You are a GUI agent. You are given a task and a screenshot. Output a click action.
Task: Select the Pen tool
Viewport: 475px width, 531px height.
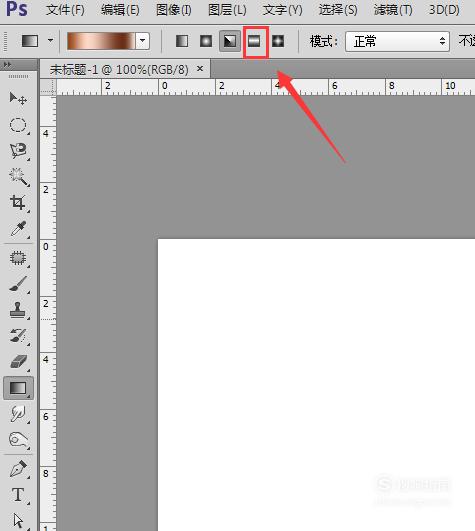(18, 469)
